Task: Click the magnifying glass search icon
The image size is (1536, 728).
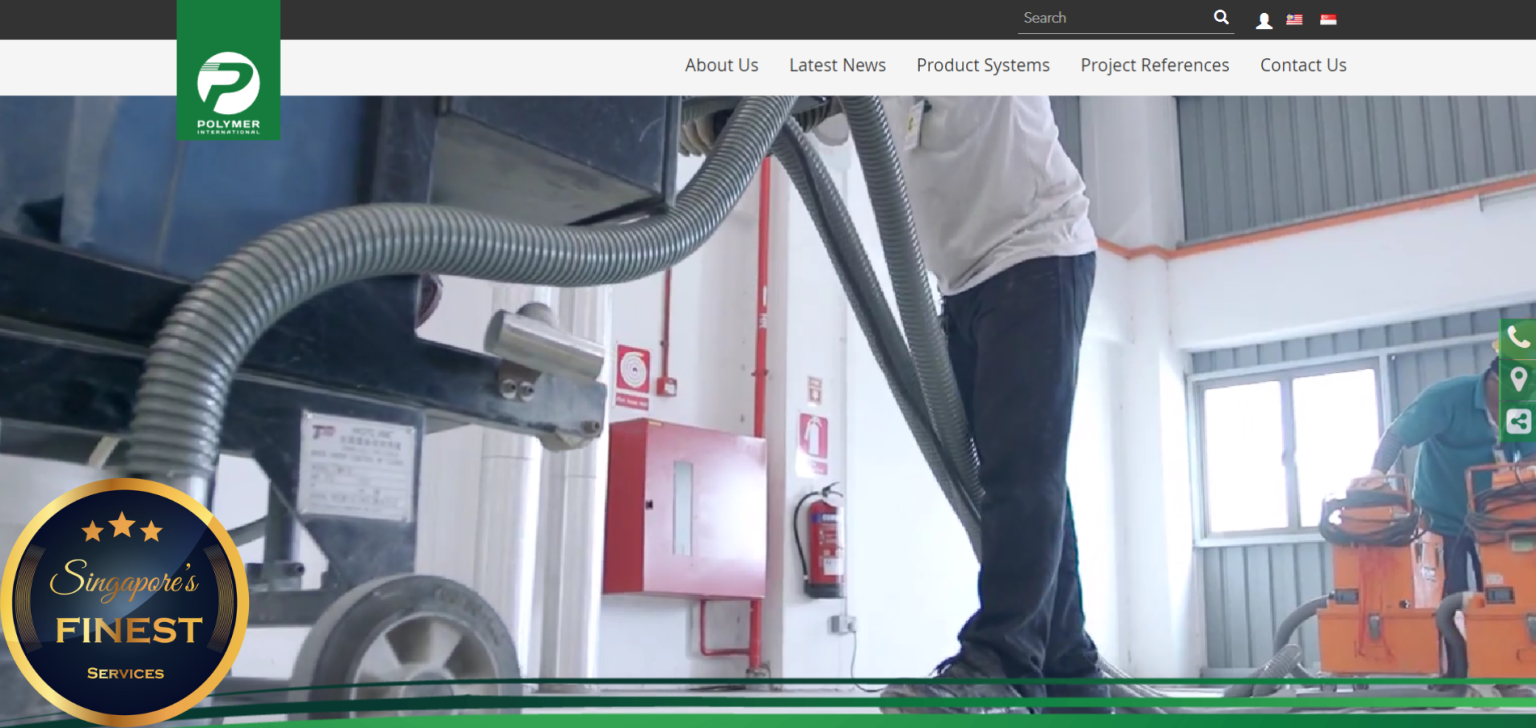Action: (1221, 17)
